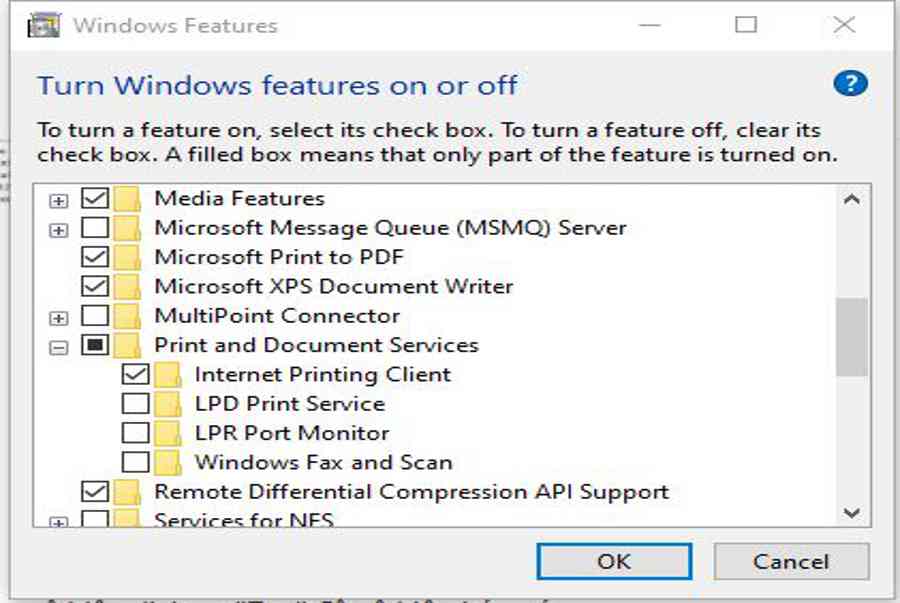Click the Internet Printing Client folder icon
900x603 pixels.
(x=168, y=375)
